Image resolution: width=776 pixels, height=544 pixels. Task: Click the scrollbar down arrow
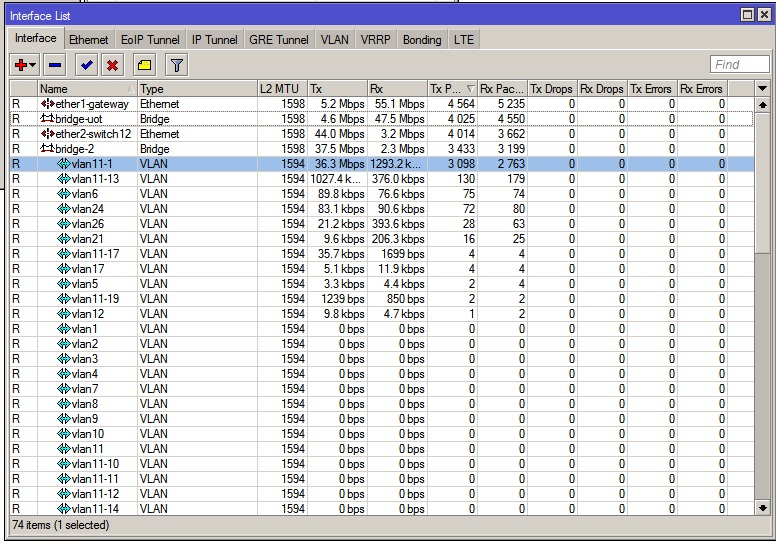(x=763, y=508)
